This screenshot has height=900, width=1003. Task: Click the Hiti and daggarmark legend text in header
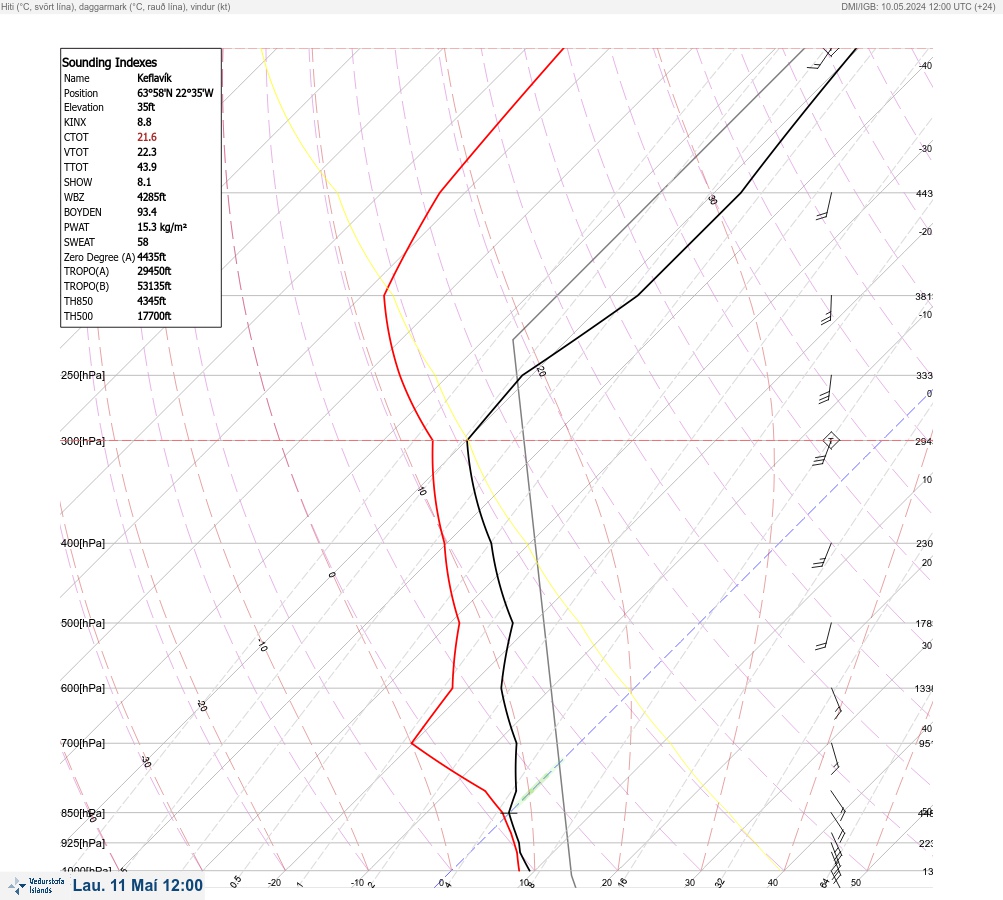pyautogui.click(x=116, y=6)
